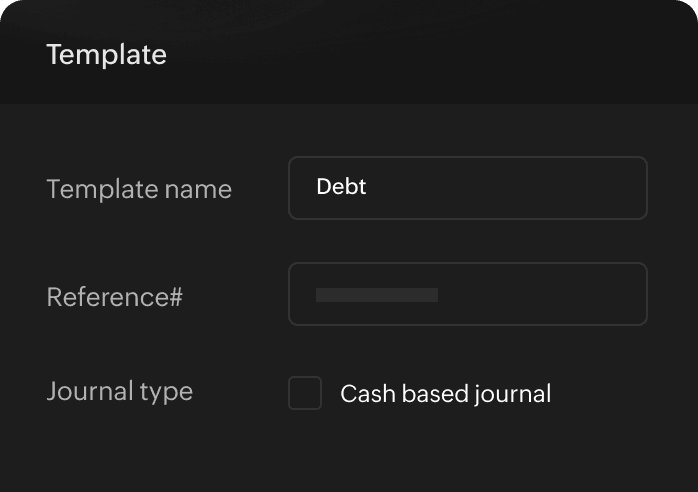This screenshot has height=492, width=698.
Task: Click the "Debt" text in Template name
Action: 341,187
